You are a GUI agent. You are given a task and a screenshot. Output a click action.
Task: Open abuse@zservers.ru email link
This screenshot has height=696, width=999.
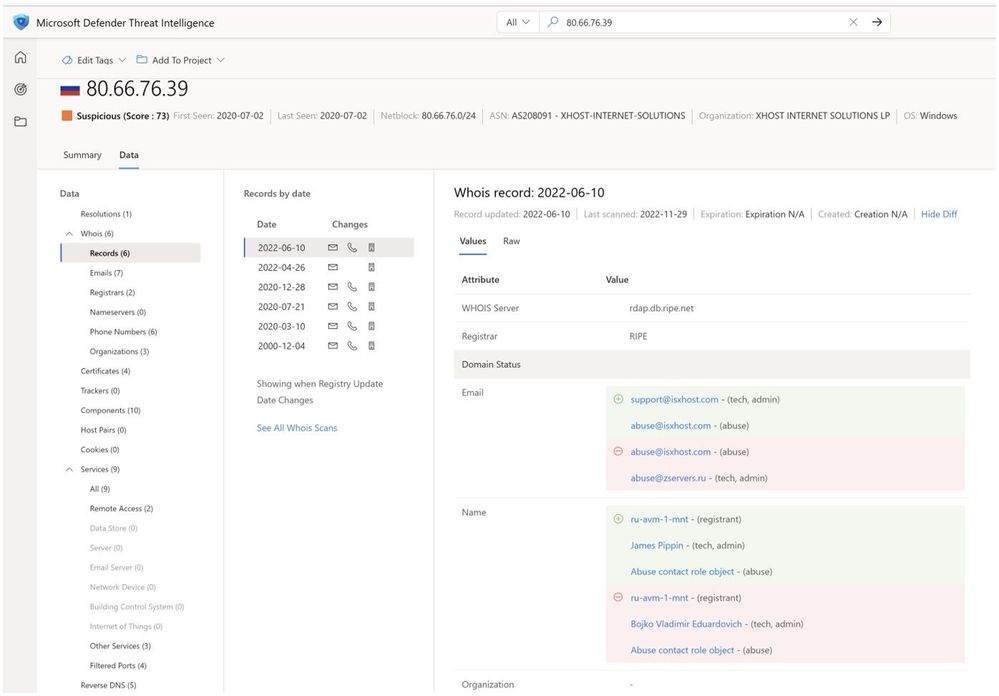click(668, 478)
